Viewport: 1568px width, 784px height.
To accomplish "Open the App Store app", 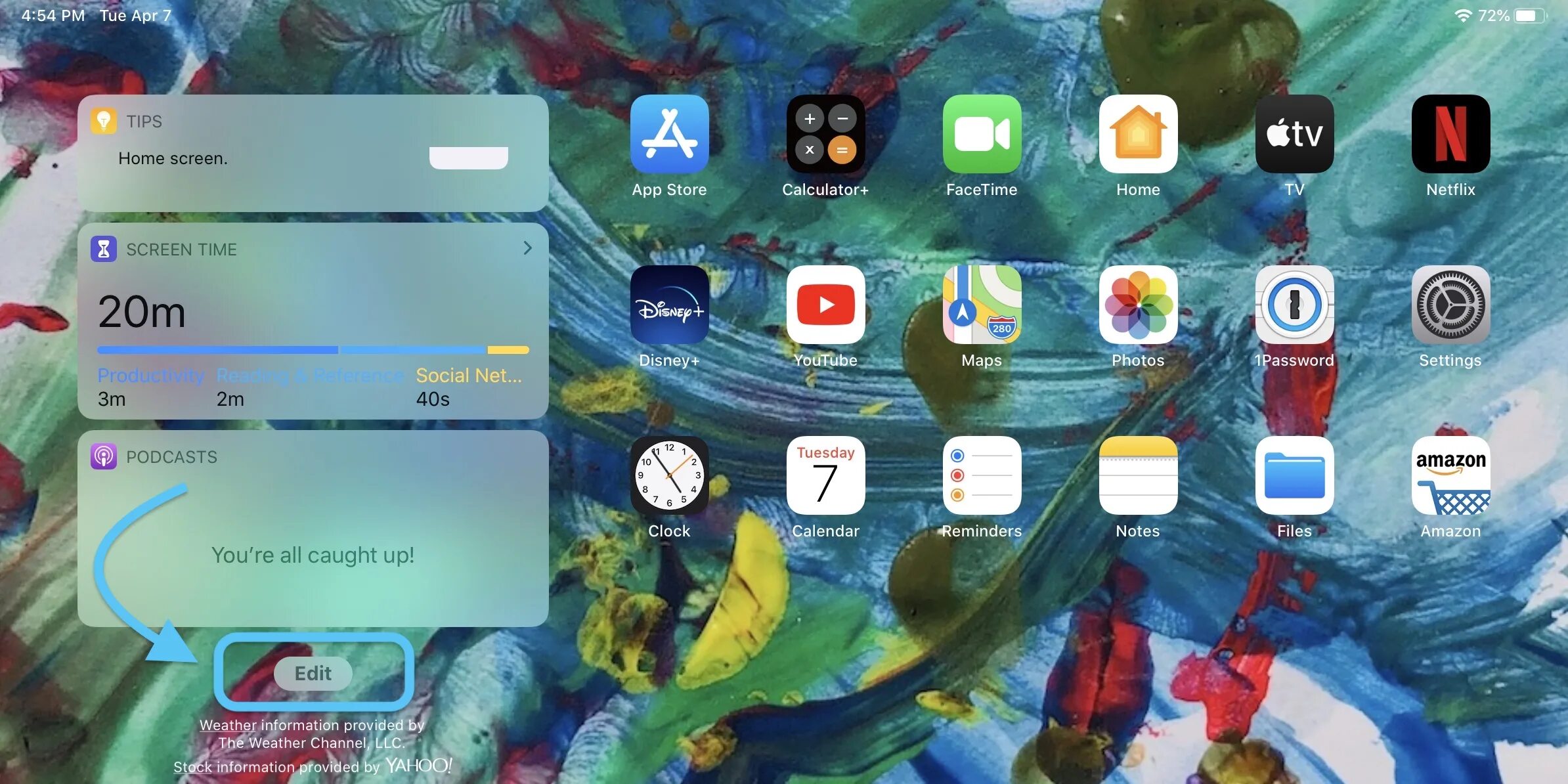I will pos(669,134).
